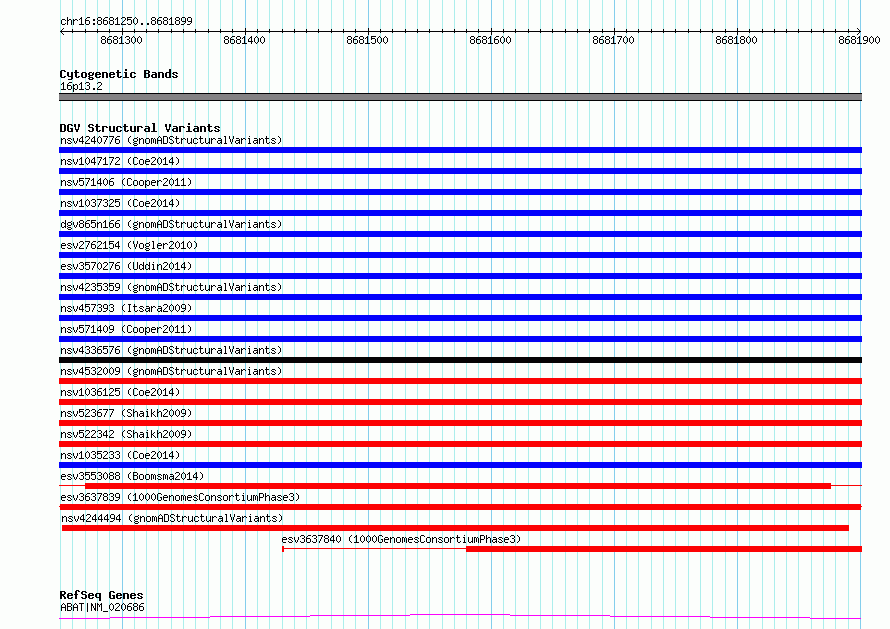Select the nsv1047172 (Coe2014) label
The width and height of the screenshot is (890, 629).
[x=120, y=161]
